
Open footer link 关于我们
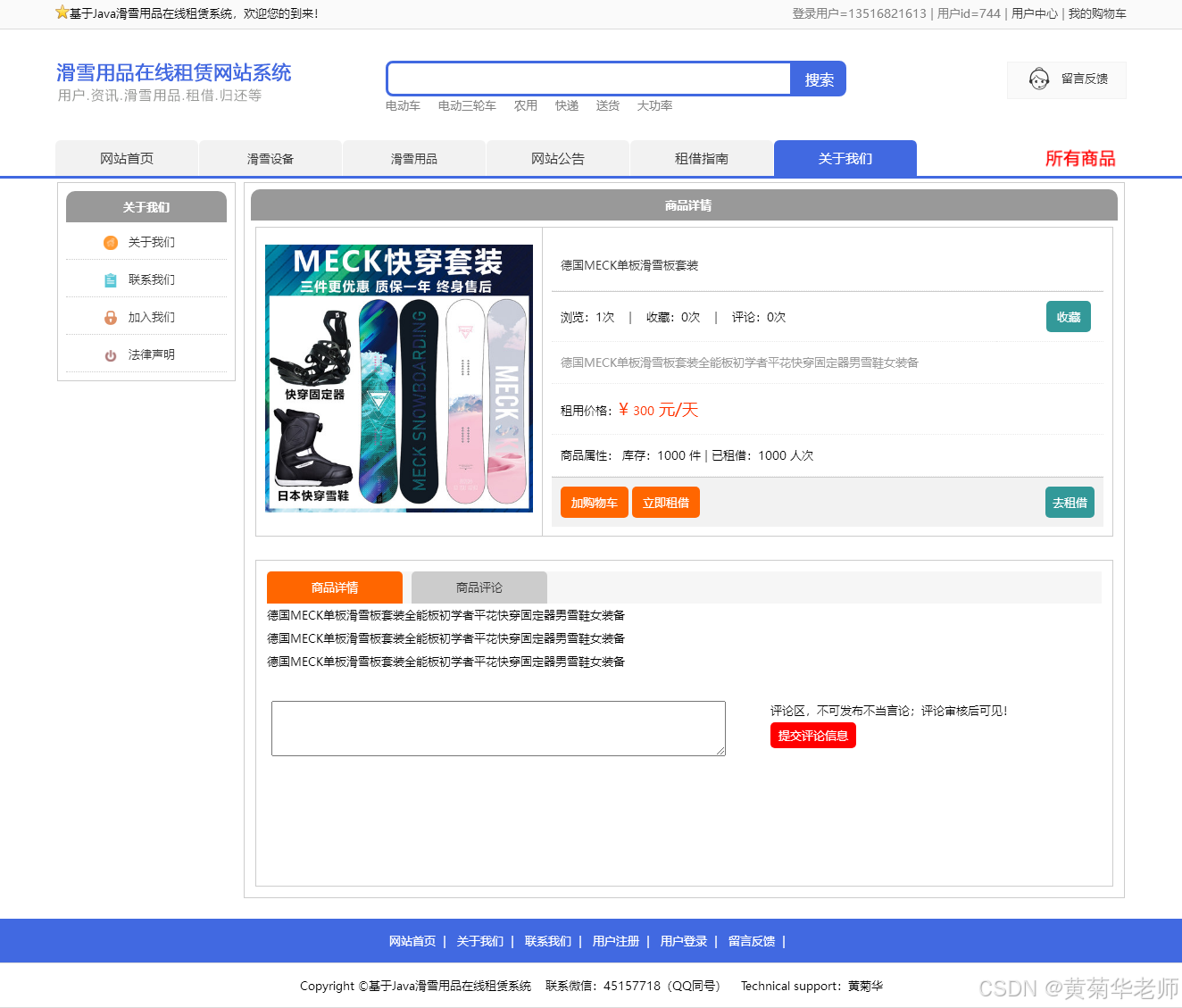pyautogui.click(x=480, y=941)
